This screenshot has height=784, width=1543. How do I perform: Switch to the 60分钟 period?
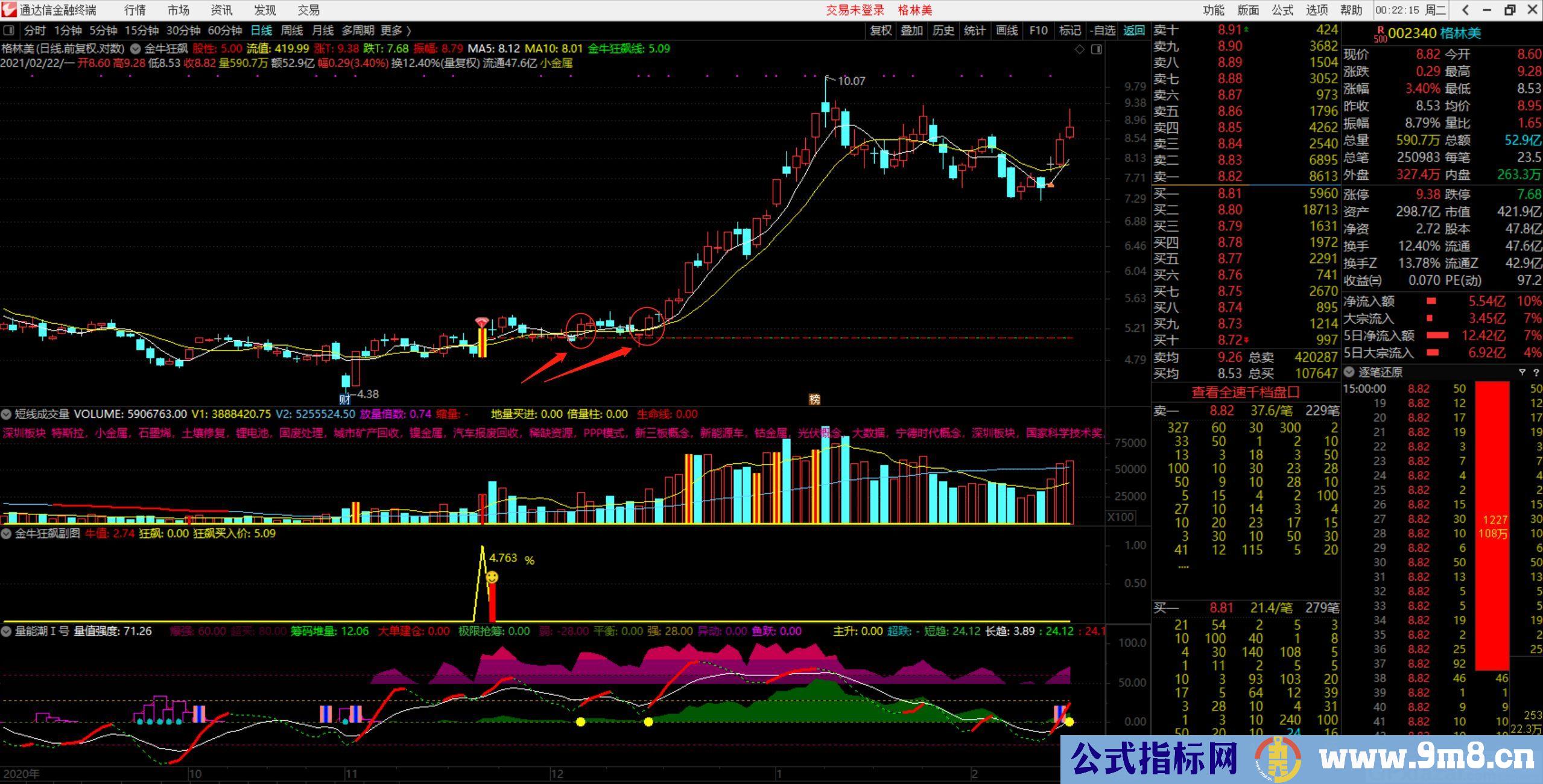[225, 30]
